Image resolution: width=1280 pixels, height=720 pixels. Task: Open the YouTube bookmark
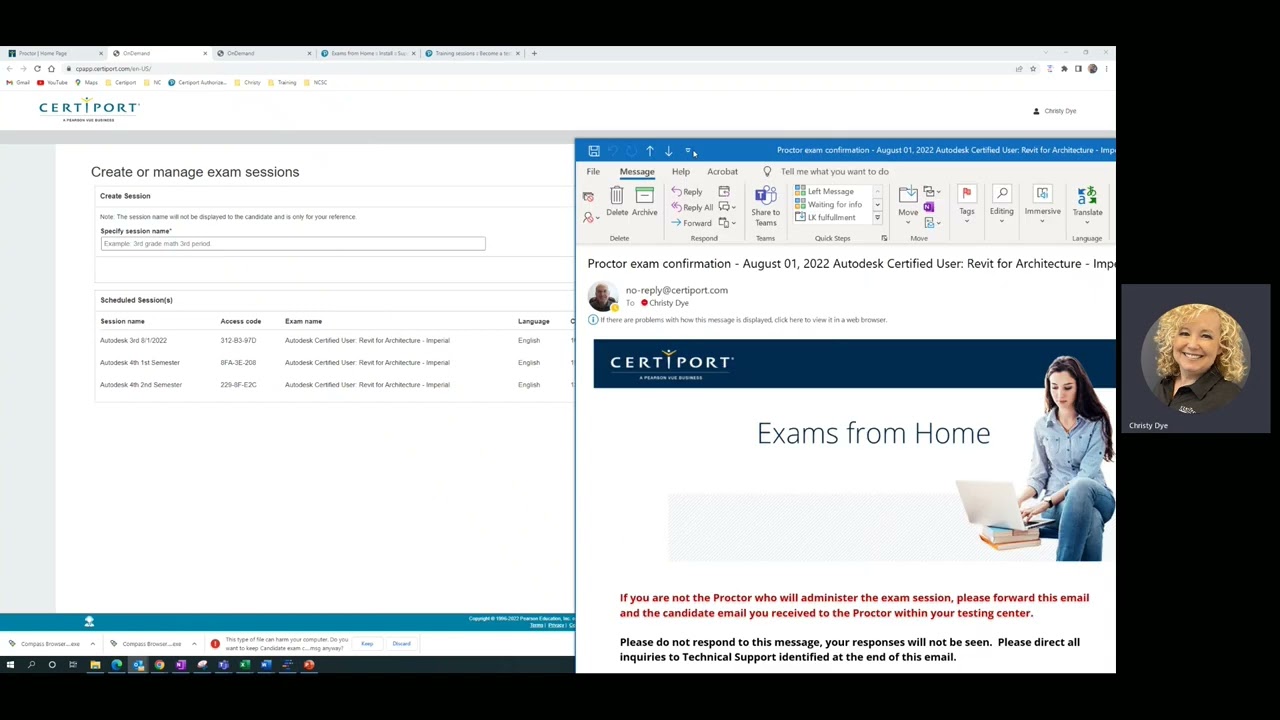(52, 83)
